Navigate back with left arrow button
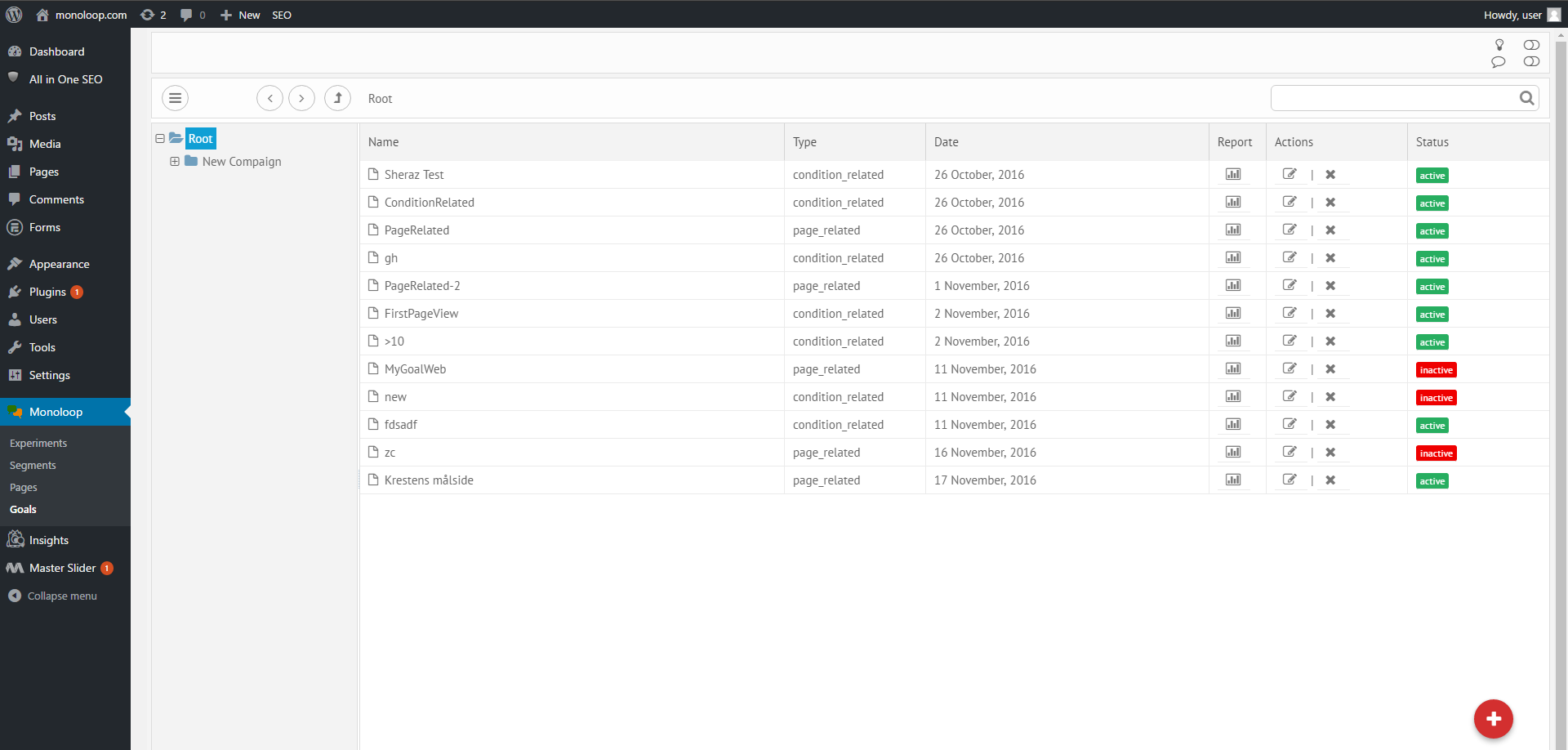This screenshot has width=1568, height=750. point(269,98)
